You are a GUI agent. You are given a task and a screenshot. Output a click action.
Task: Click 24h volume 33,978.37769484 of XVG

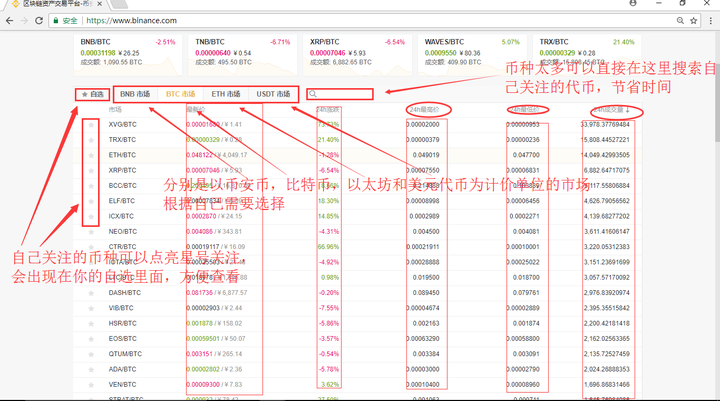pyautogui.click(x=605, y=124)
